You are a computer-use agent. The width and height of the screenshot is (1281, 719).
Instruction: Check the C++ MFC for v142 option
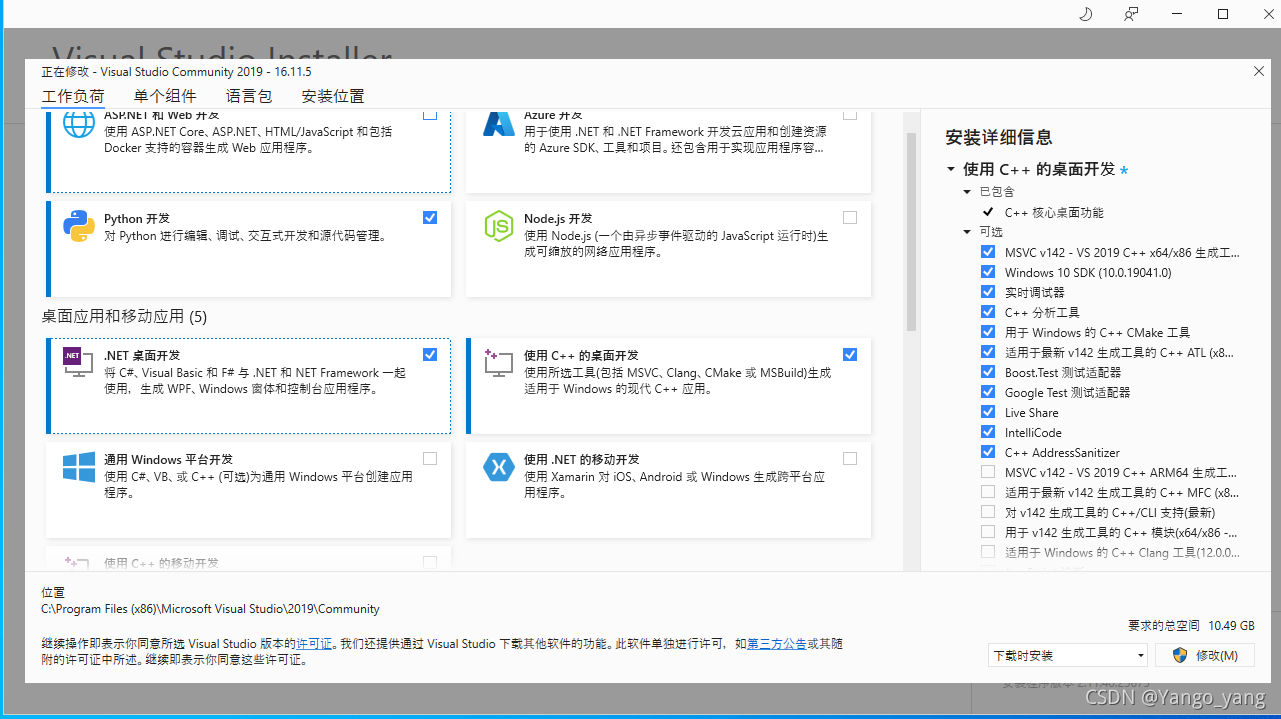pos(988,492)
